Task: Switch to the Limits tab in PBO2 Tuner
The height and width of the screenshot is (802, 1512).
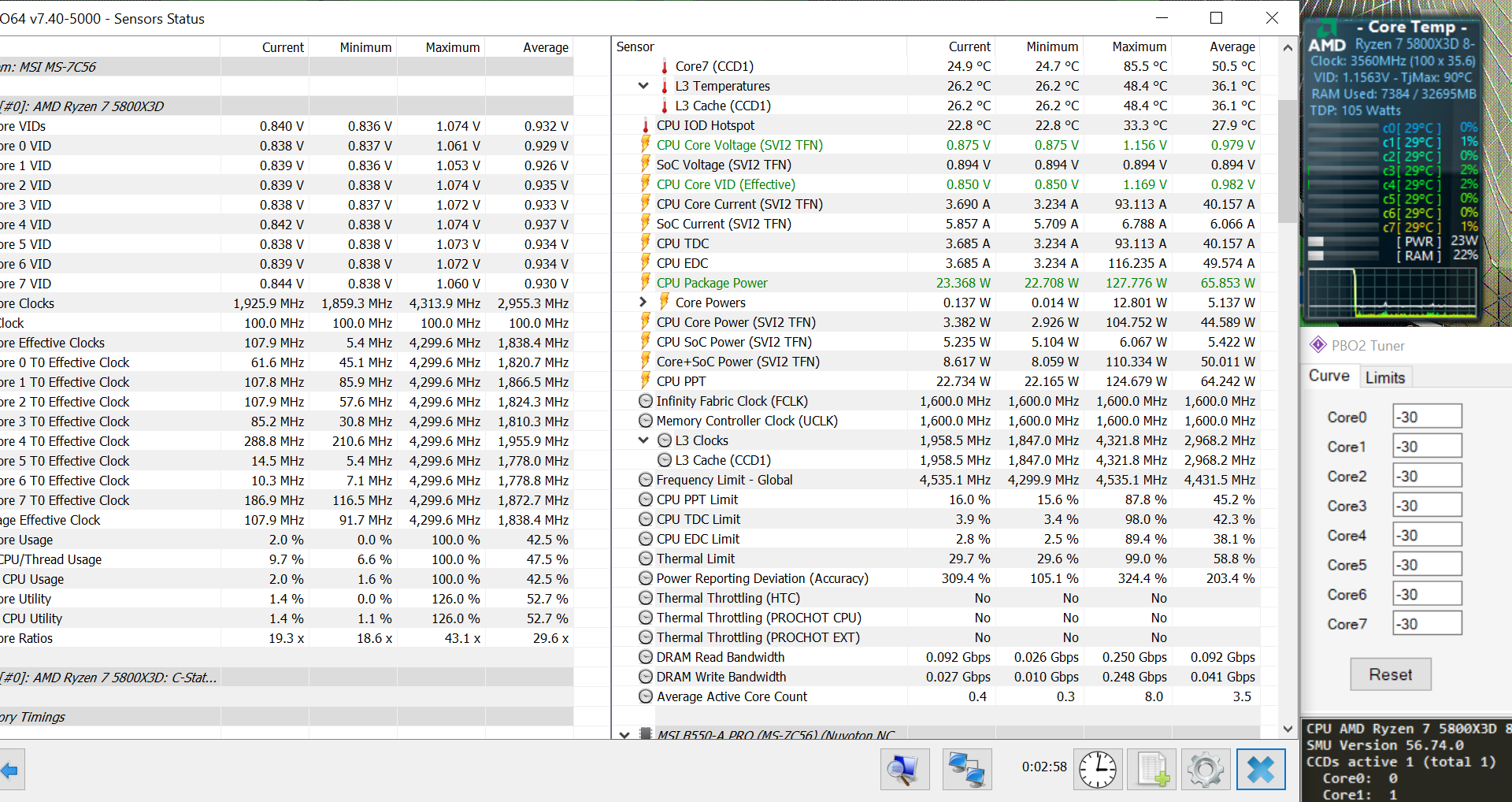Action: [x=1385, y=377]
